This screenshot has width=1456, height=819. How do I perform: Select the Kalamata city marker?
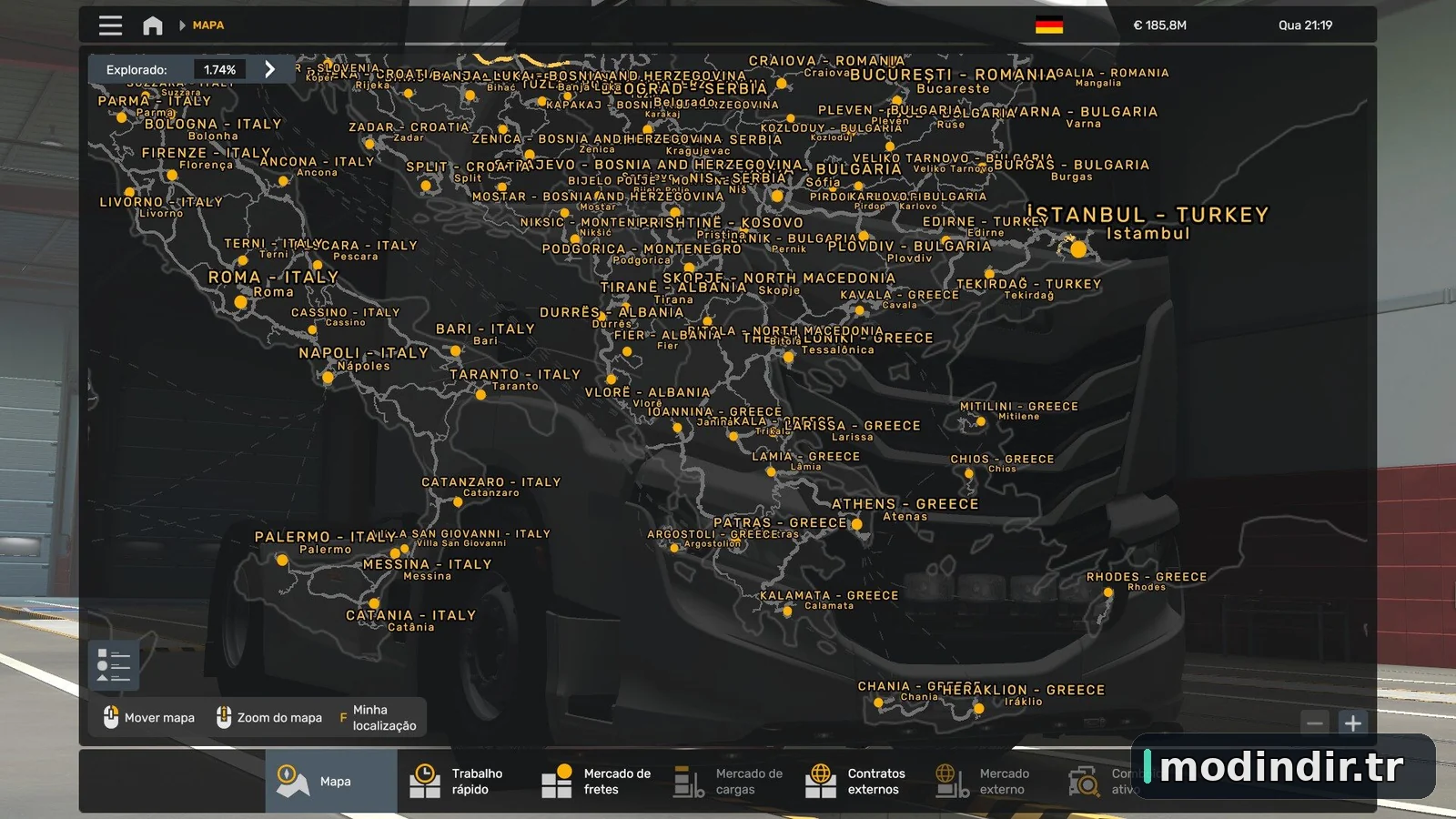tap(787, 612)
